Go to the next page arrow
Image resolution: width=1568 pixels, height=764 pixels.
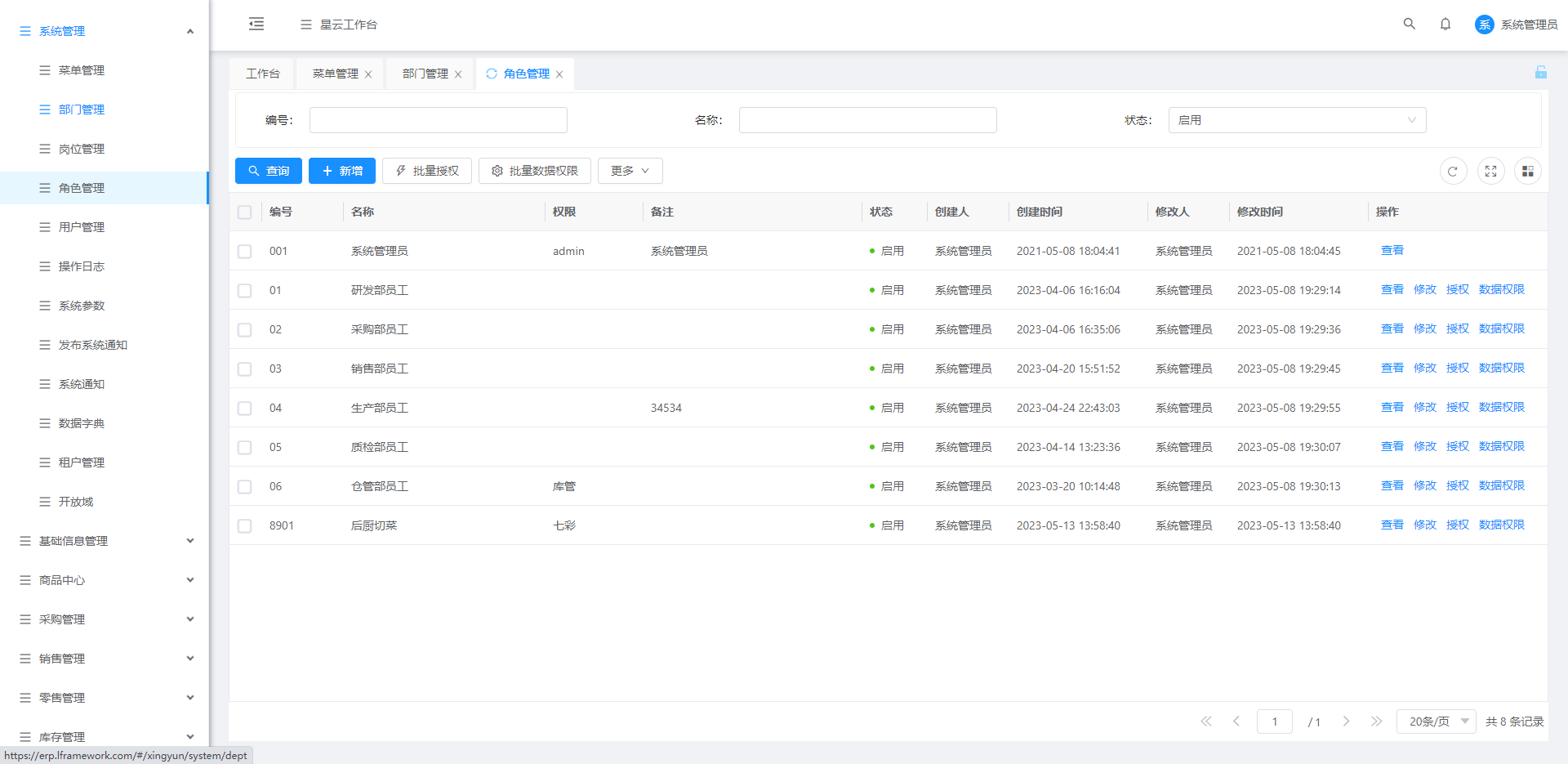point(1346,722)
